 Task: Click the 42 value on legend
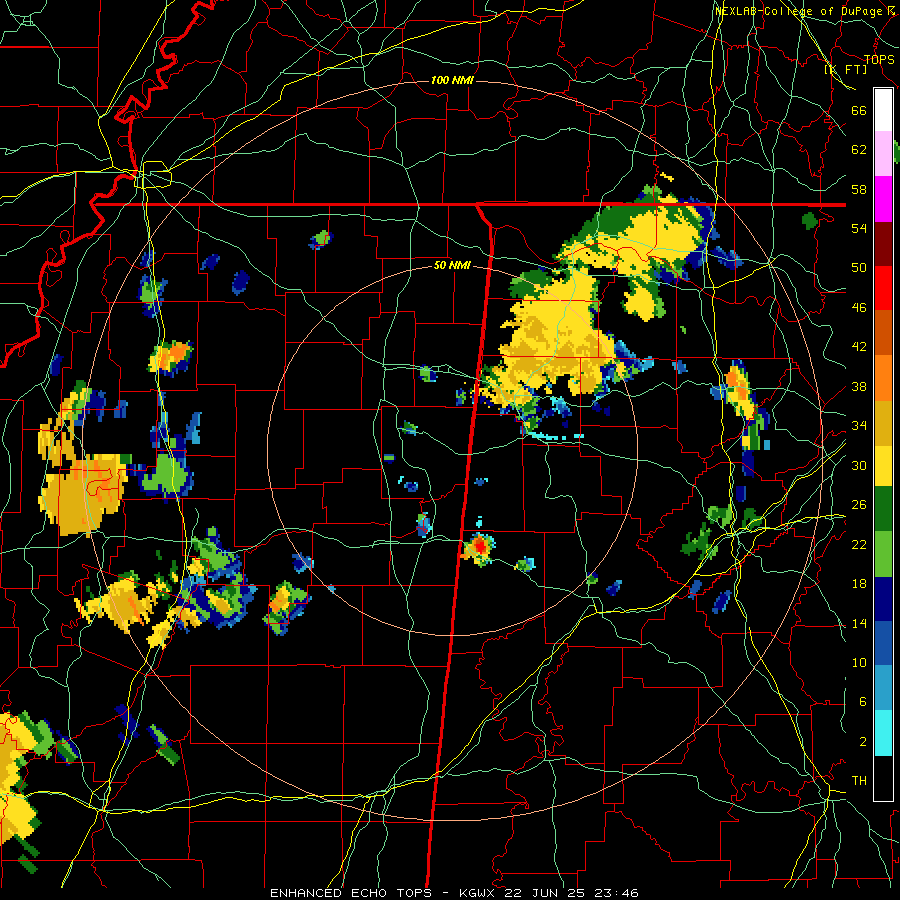[x=859, y=347]
